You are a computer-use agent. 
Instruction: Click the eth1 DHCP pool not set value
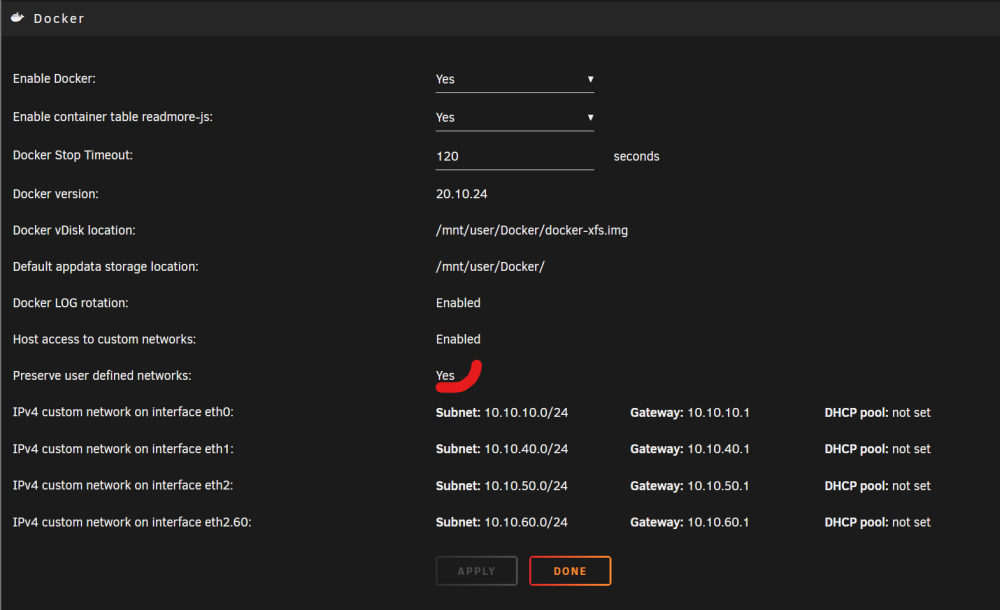click(911, 449)
